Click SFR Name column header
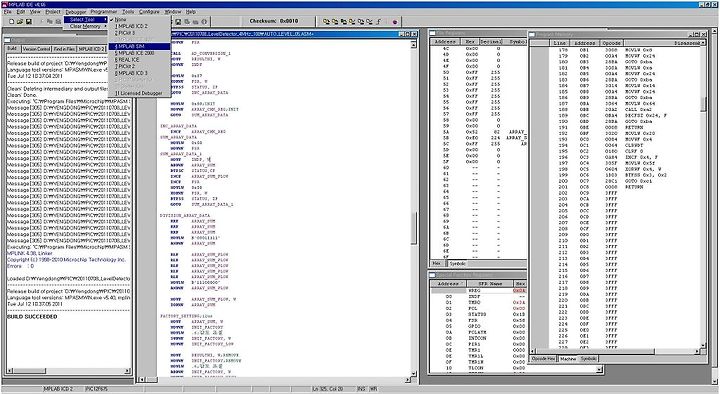Image resolution: width=720 pixels, height=394 pixels. point(490,284)
